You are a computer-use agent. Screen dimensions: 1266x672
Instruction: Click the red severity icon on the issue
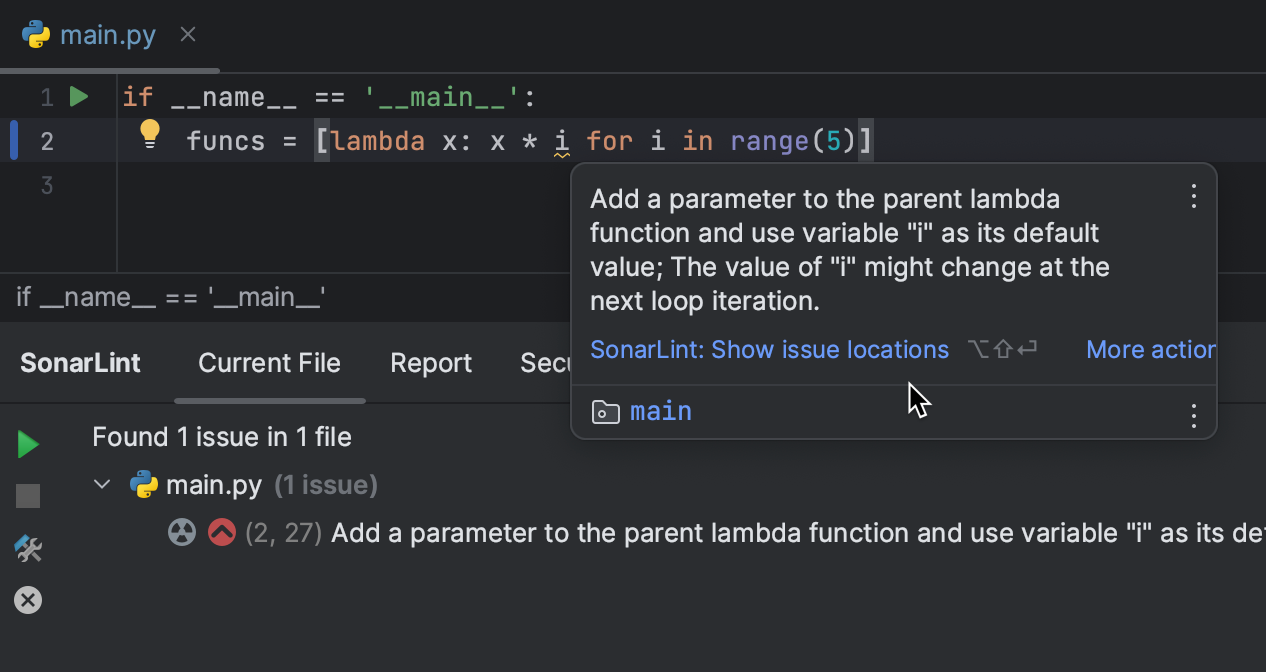tap(221, 533)
